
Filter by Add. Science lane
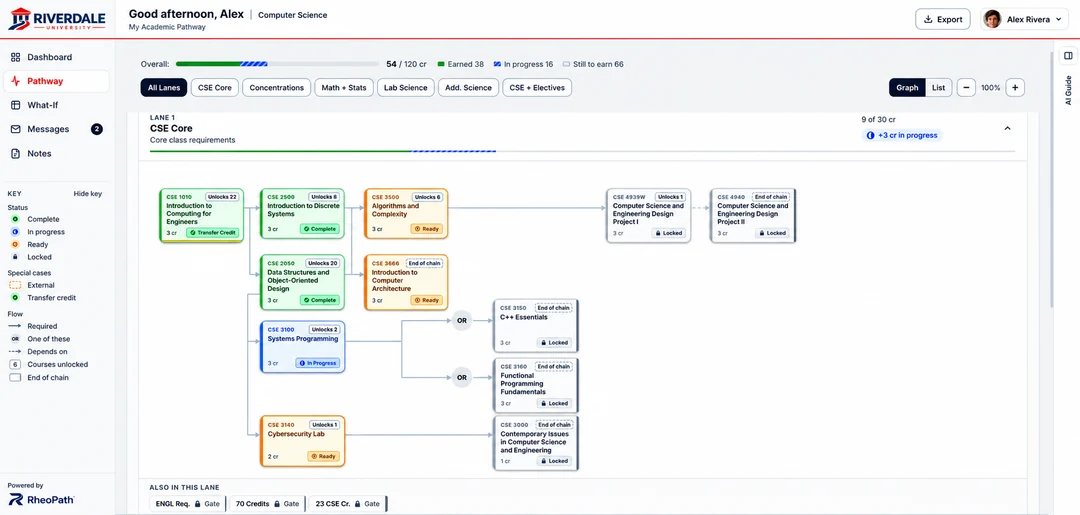pyautogui.click(x=469, y=87)
